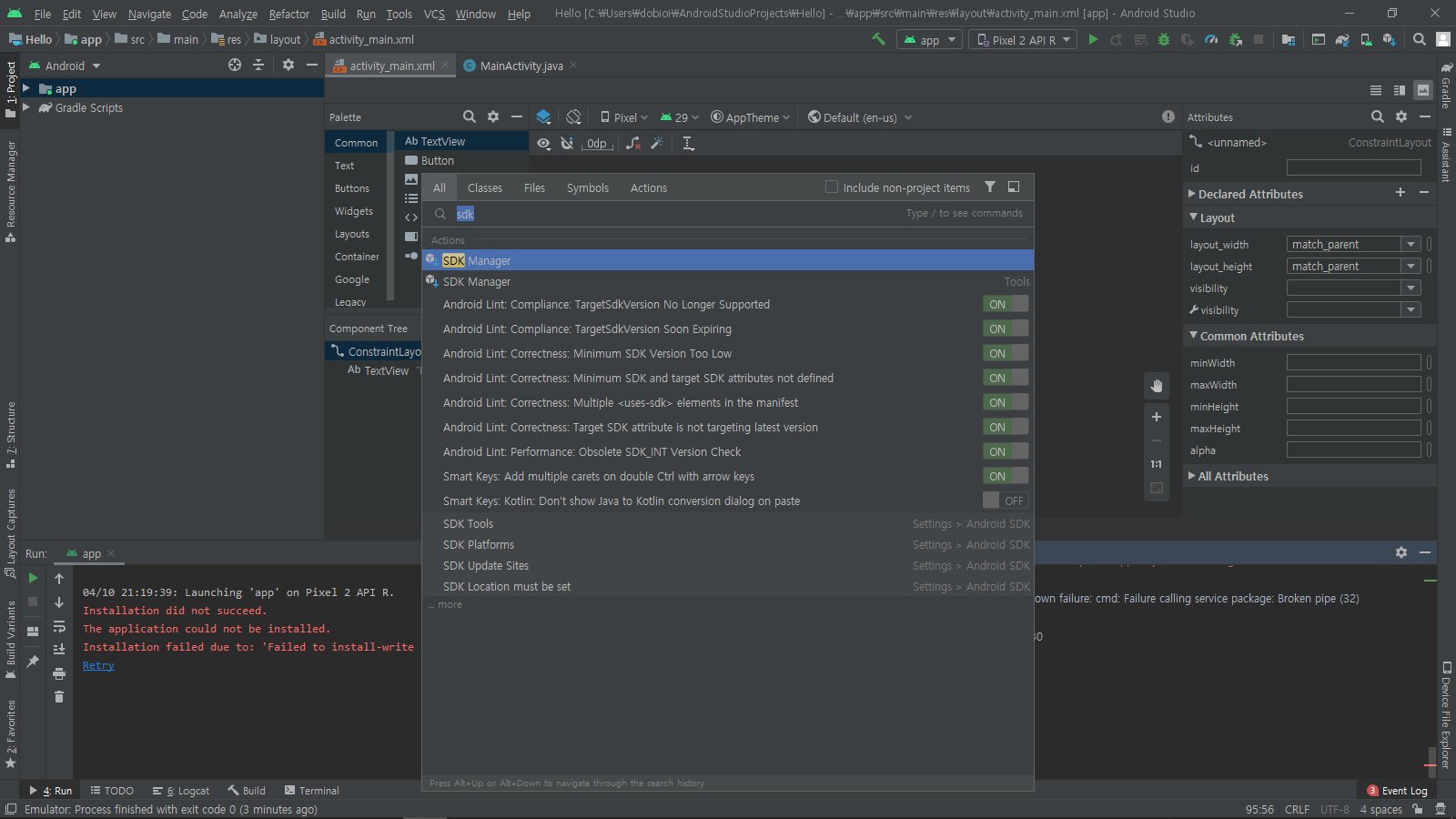Image resolution: width=1456 pixels, height=819 pixels.
Task: Run the app with the green play button
Action: coord(1093,39)
